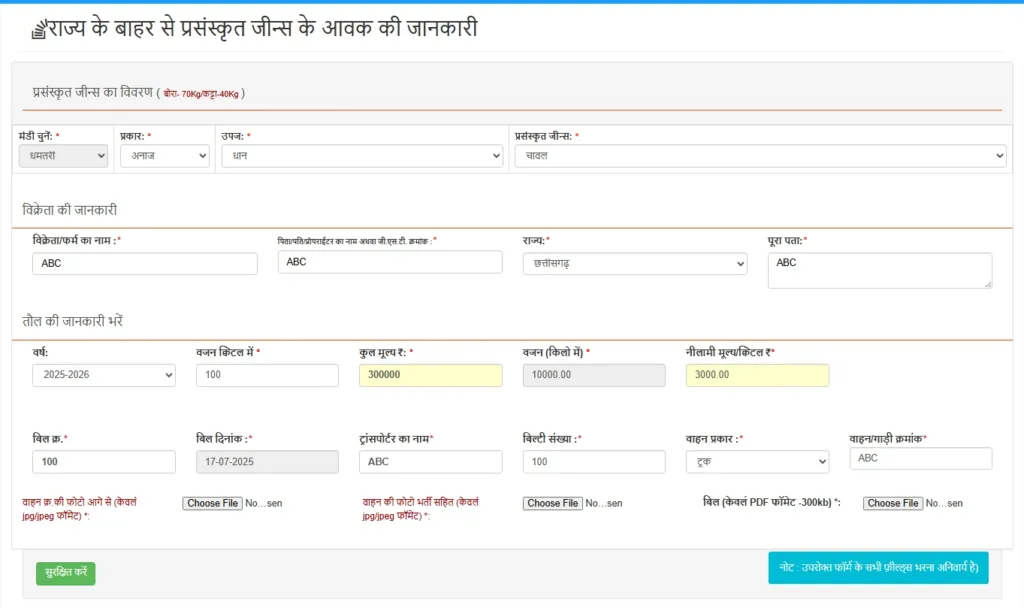Click the प्रसंस्कृत जीन्स का विवरण heading
The image size is (1024, 608).
click(x=93, y=92)
